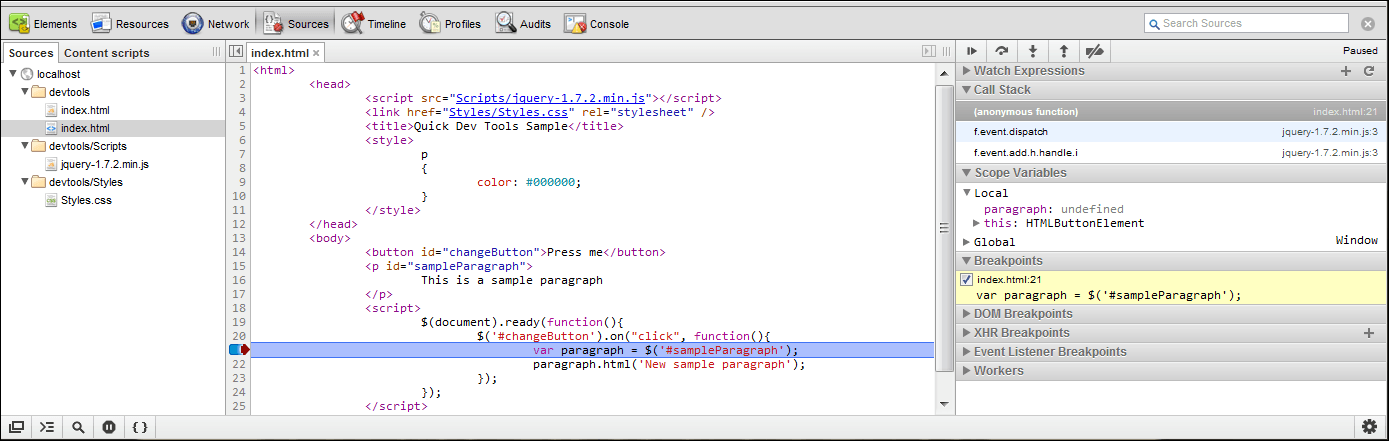The width and height of the screenshot is (1389, 441).
Task: Expand the Global scope
Action: click(967, 242)
